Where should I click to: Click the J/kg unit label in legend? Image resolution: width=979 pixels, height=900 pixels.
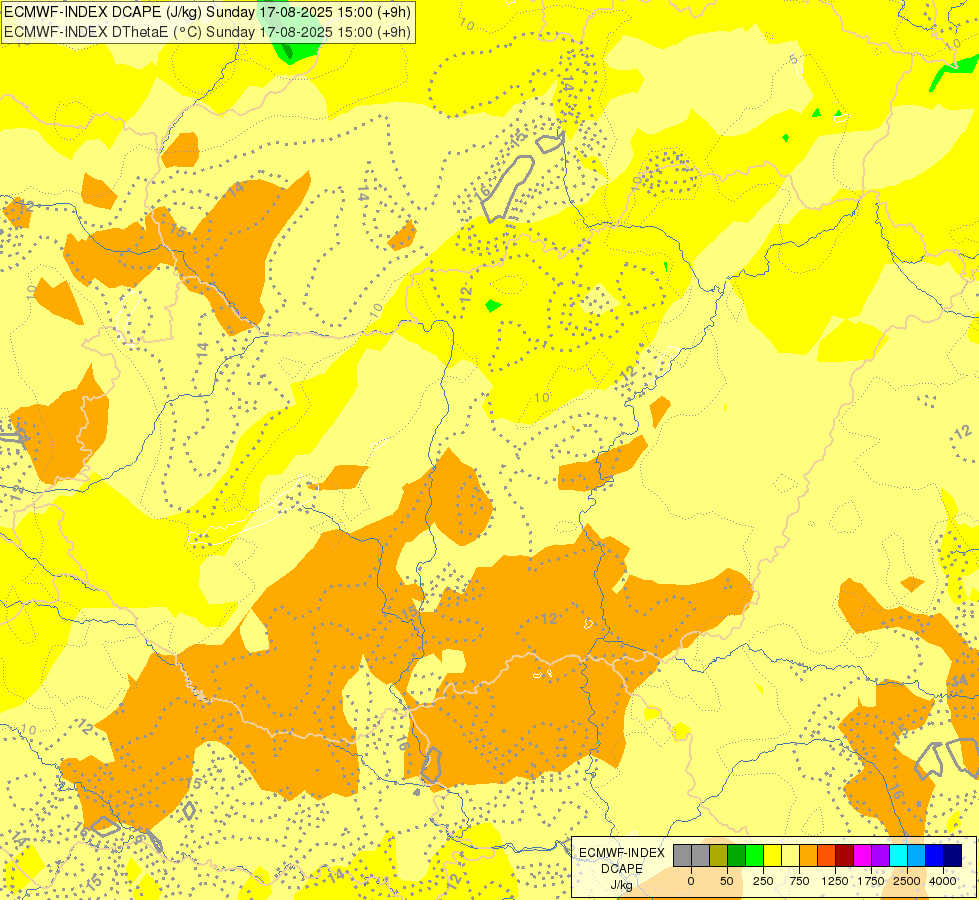click(621, 885)
